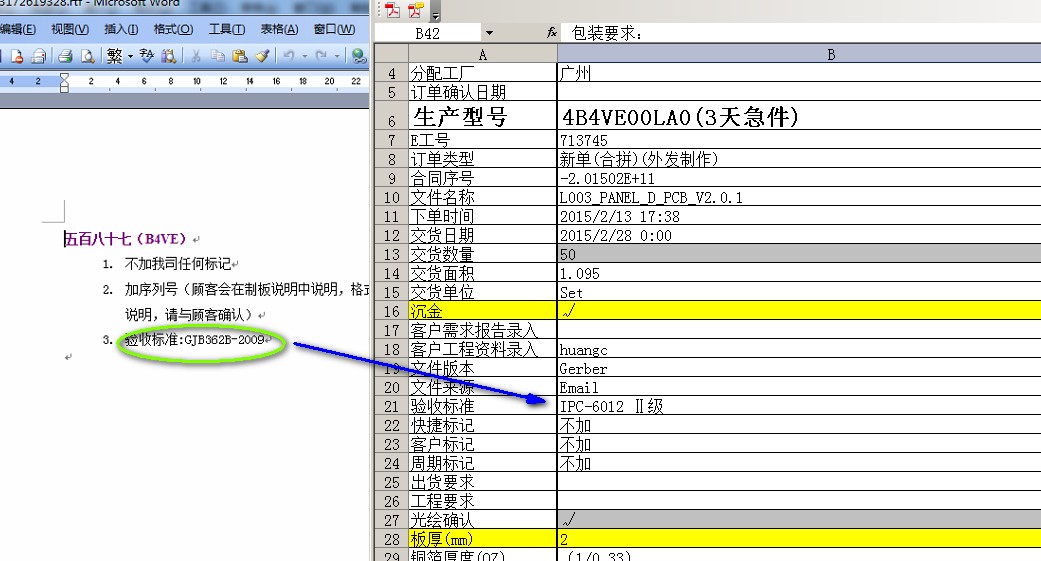Click the 广州 cell in row 4

[x=799, y=73]
